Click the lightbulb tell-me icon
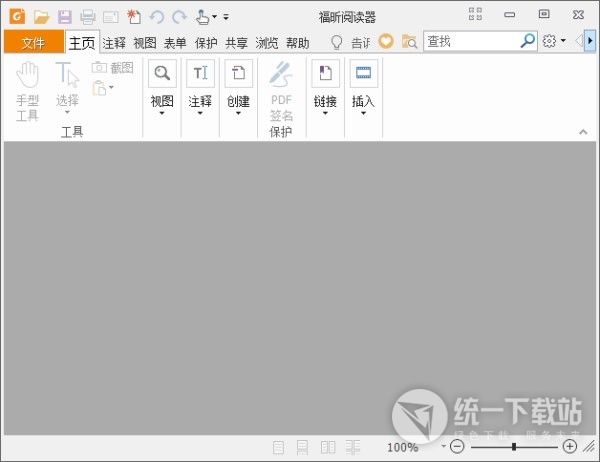600x462 pixels. click(336, 42)
